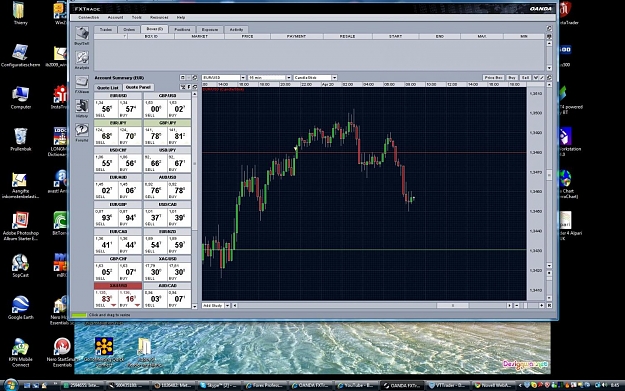
Task: Open the History sidebar icon
Action: coord(82,106)
